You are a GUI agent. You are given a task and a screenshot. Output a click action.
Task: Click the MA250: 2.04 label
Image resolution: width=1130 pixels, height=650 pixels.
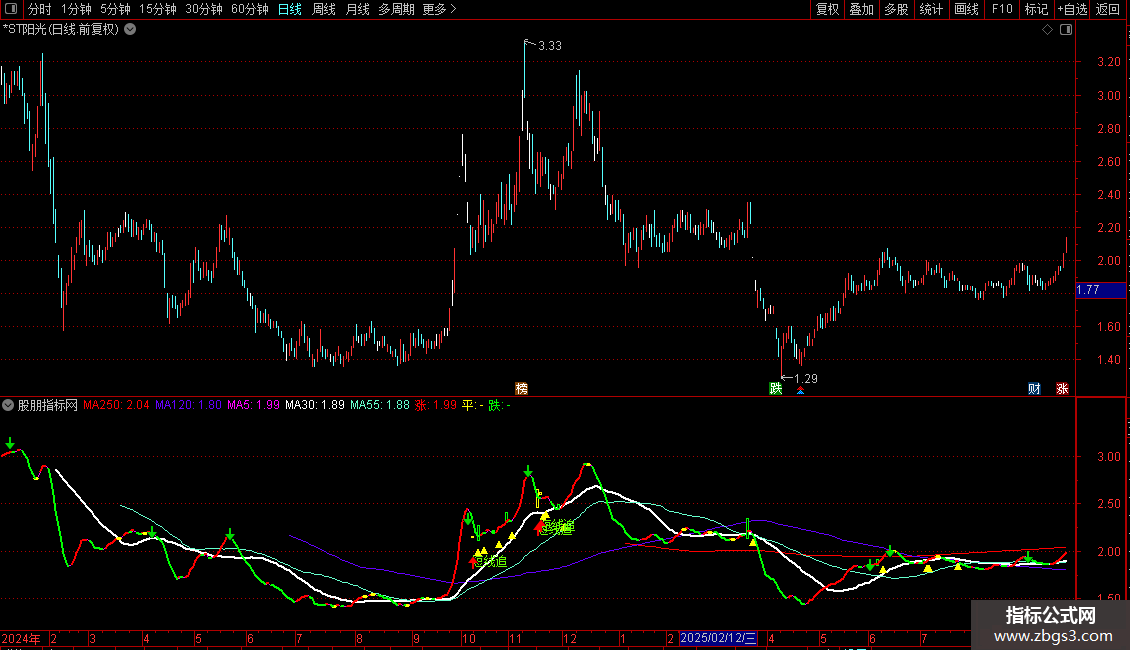116,405
